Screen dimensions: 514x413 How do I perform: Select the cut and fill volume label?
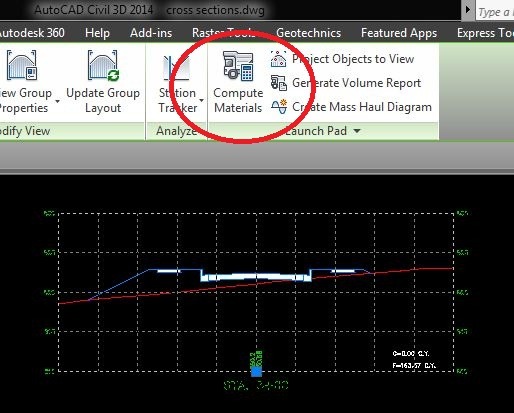point(414,359)
